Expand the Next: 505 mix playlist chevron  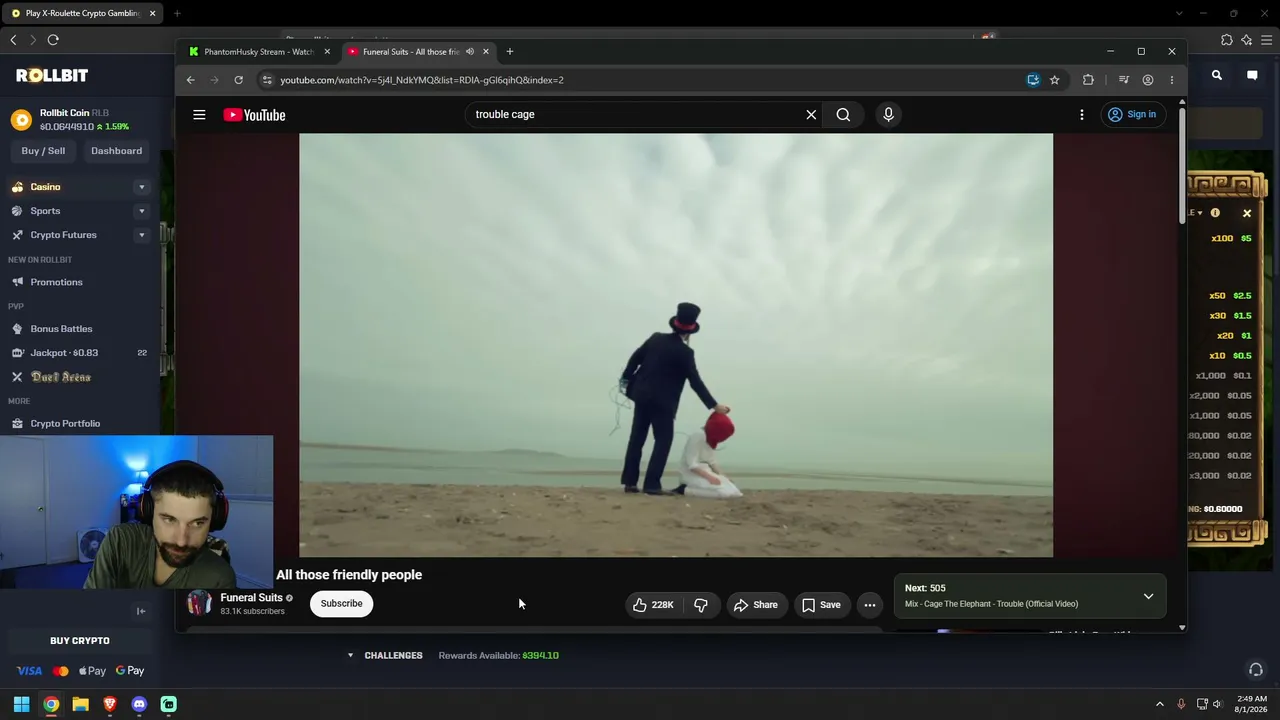tap(1148, 596)
